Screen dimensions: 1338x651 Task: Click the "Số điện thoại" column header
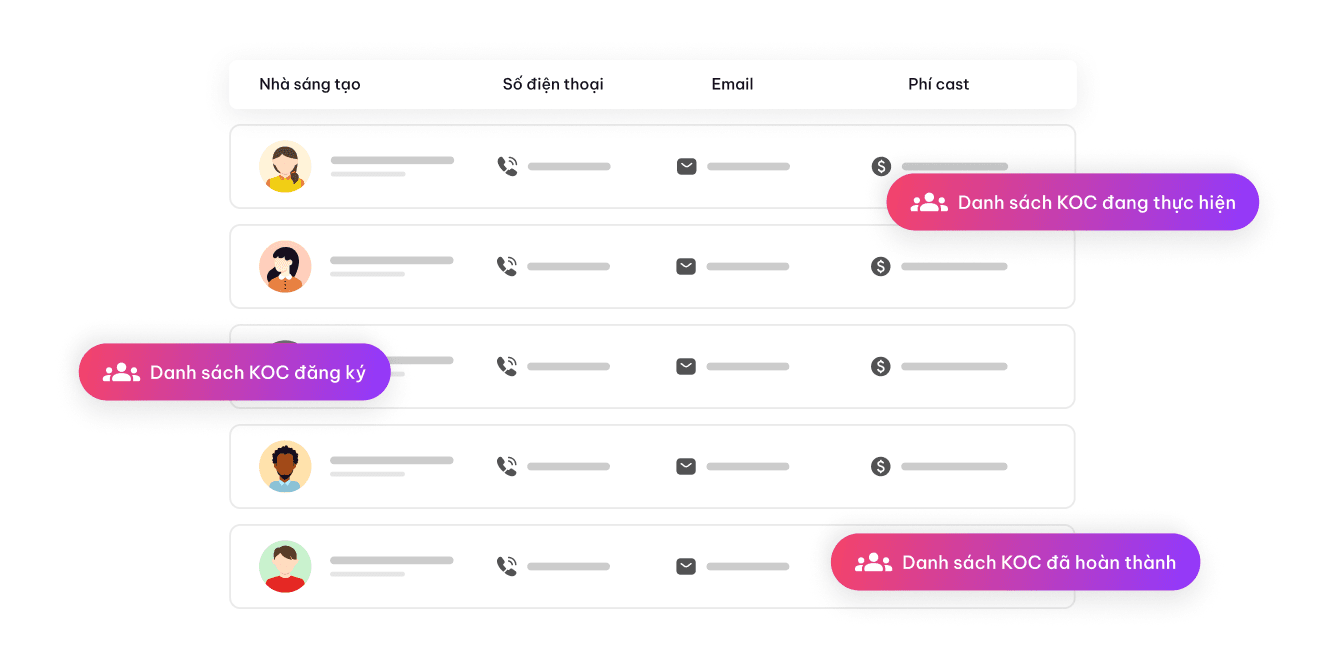[x=553, y=84]
